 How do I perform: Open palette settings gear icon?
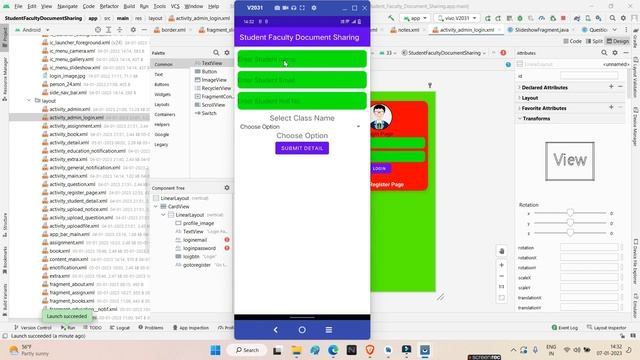click(227, 53)
